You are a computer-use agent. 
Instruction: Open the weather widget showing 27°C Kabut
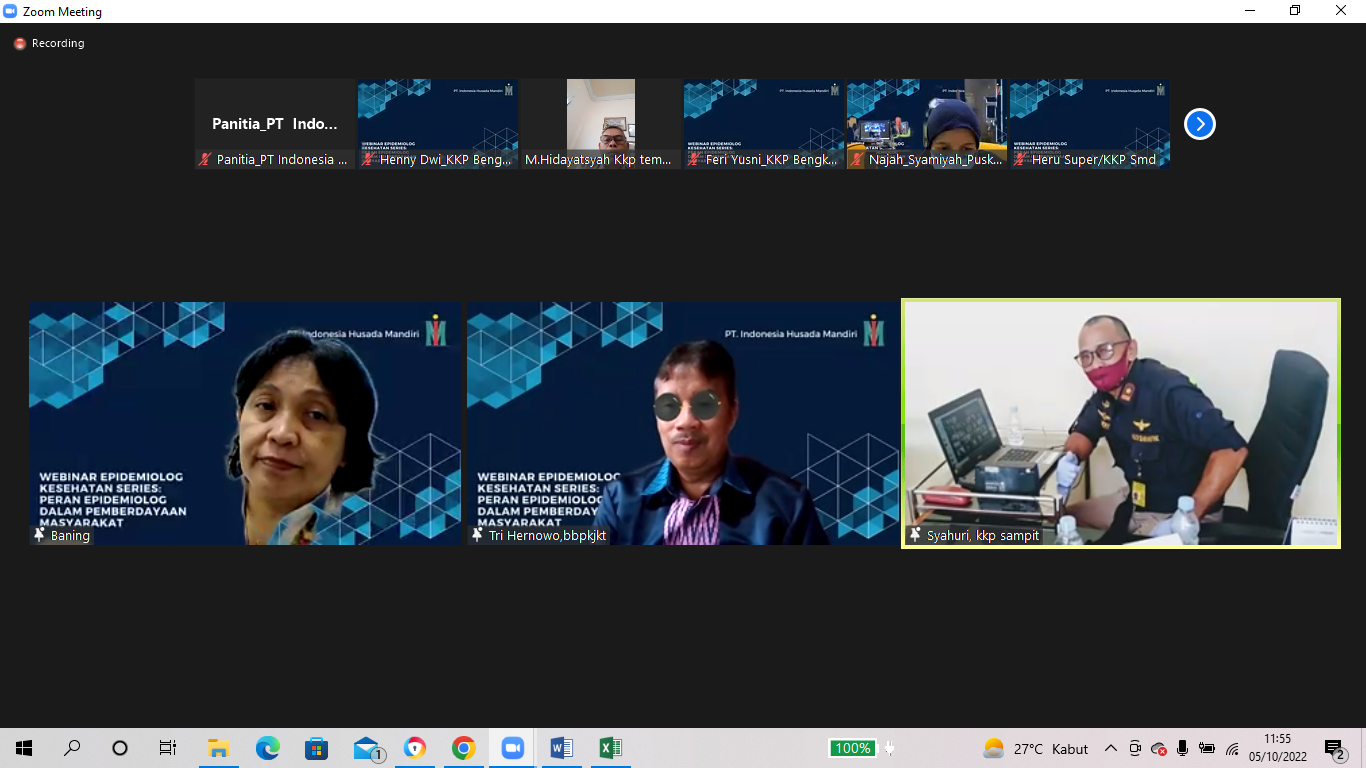[1036, 748]
